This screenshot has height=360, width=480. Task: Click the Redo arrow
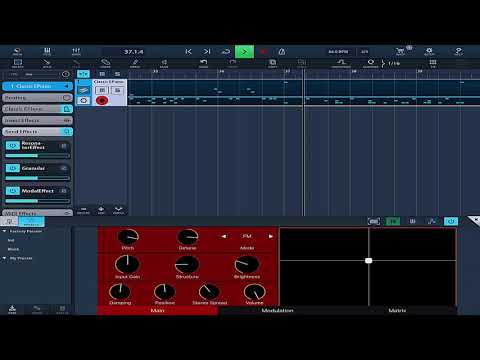point(233,63)
